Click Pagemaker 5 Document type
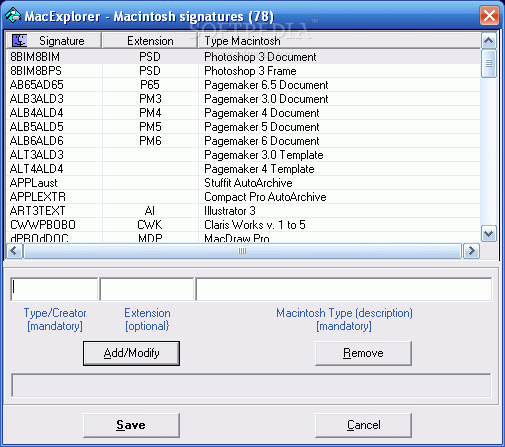The width and height of the screenshot is (505, 447). click(x=262, y=127)
